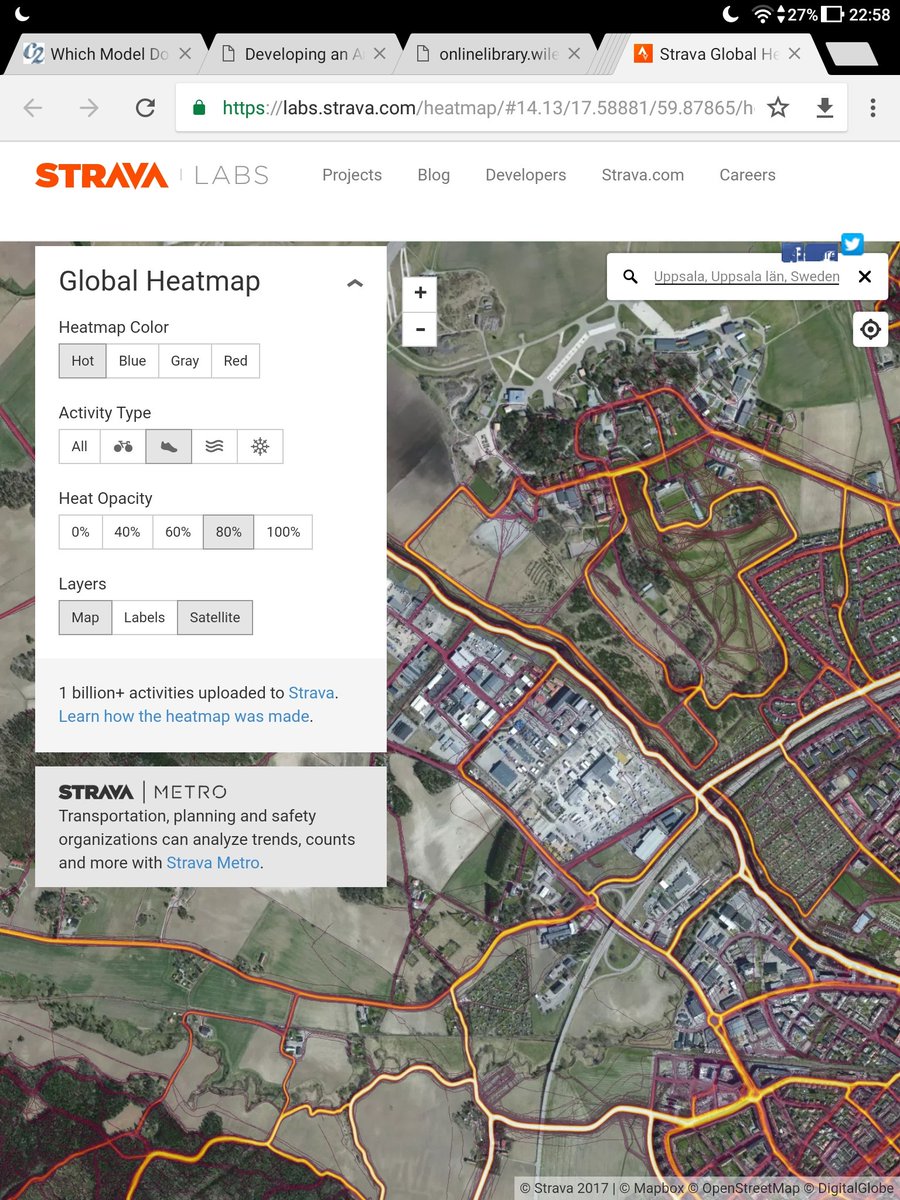Set heat opacity to 40%

point(127,532)
